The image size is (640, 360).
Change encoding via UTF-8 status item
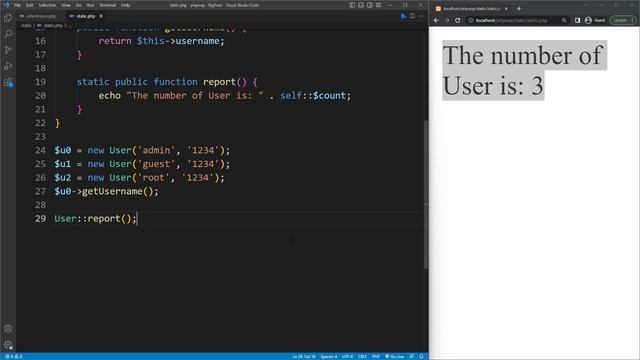(347, 356)
